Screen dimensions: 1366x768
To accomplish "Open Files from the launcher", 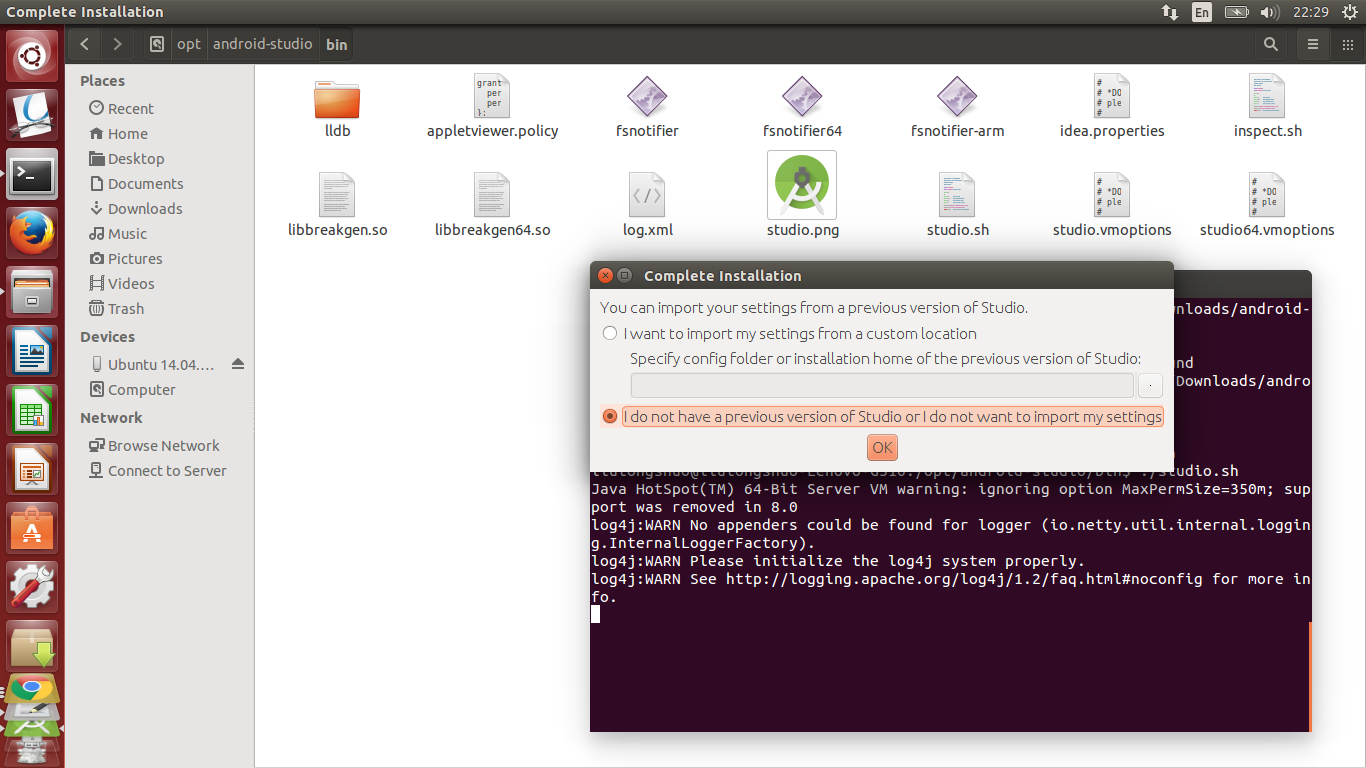I will [x=32, y=292].
